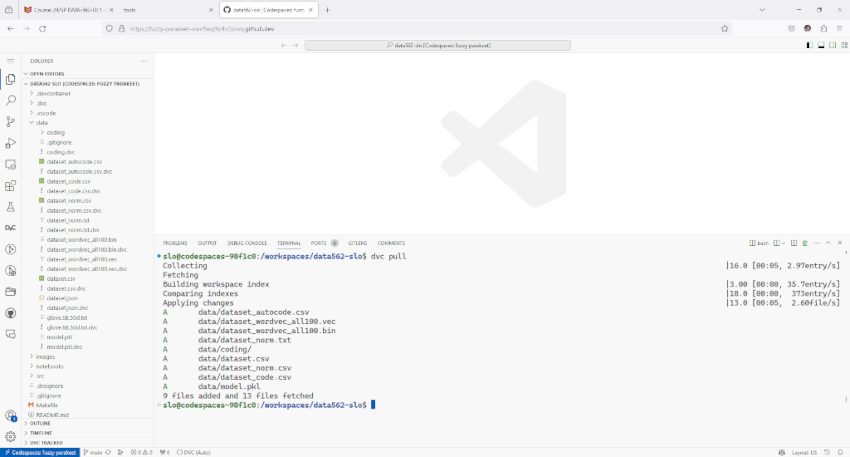Open the Source Control view

point(10,122)
